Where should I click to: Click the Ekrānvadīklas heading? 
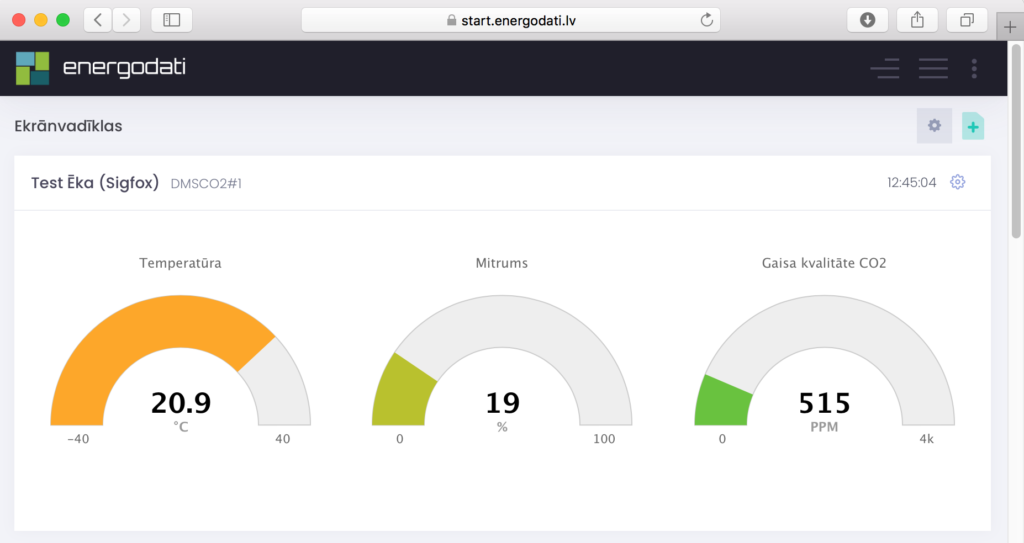[69, 126]
